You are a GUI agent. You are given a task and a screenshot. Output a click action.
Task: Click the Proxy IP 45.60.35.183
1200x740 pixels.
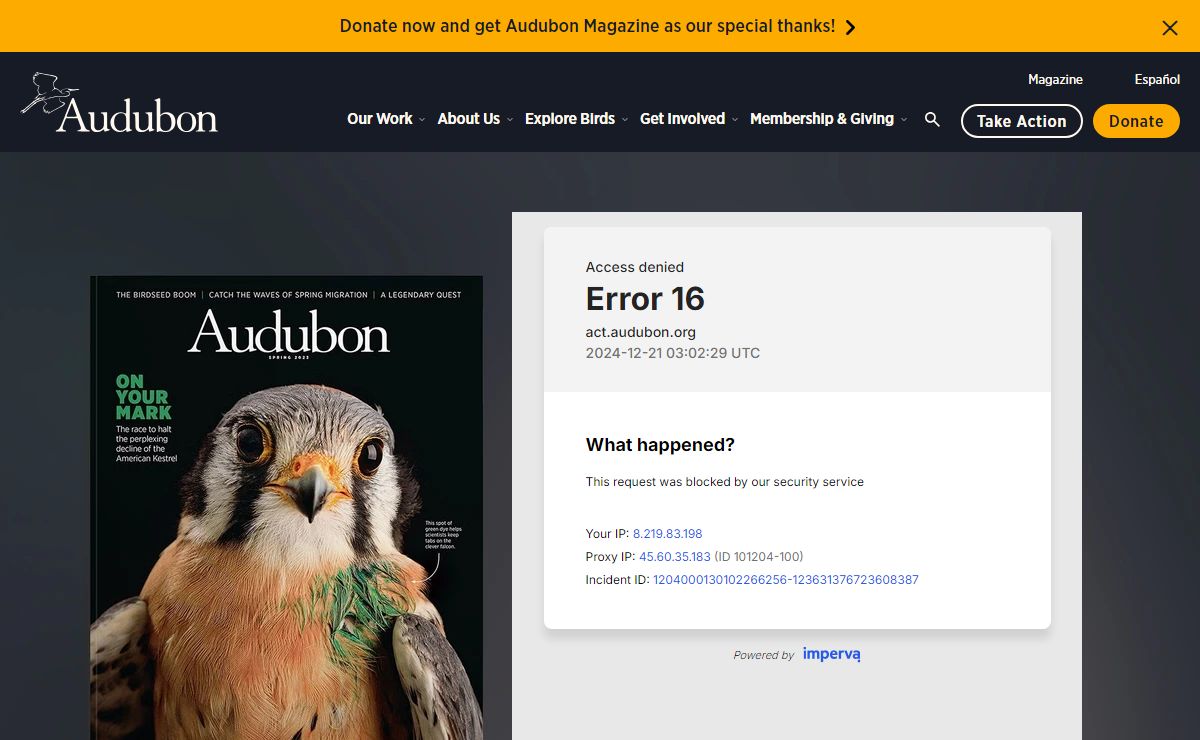click(x=675, y=557)
